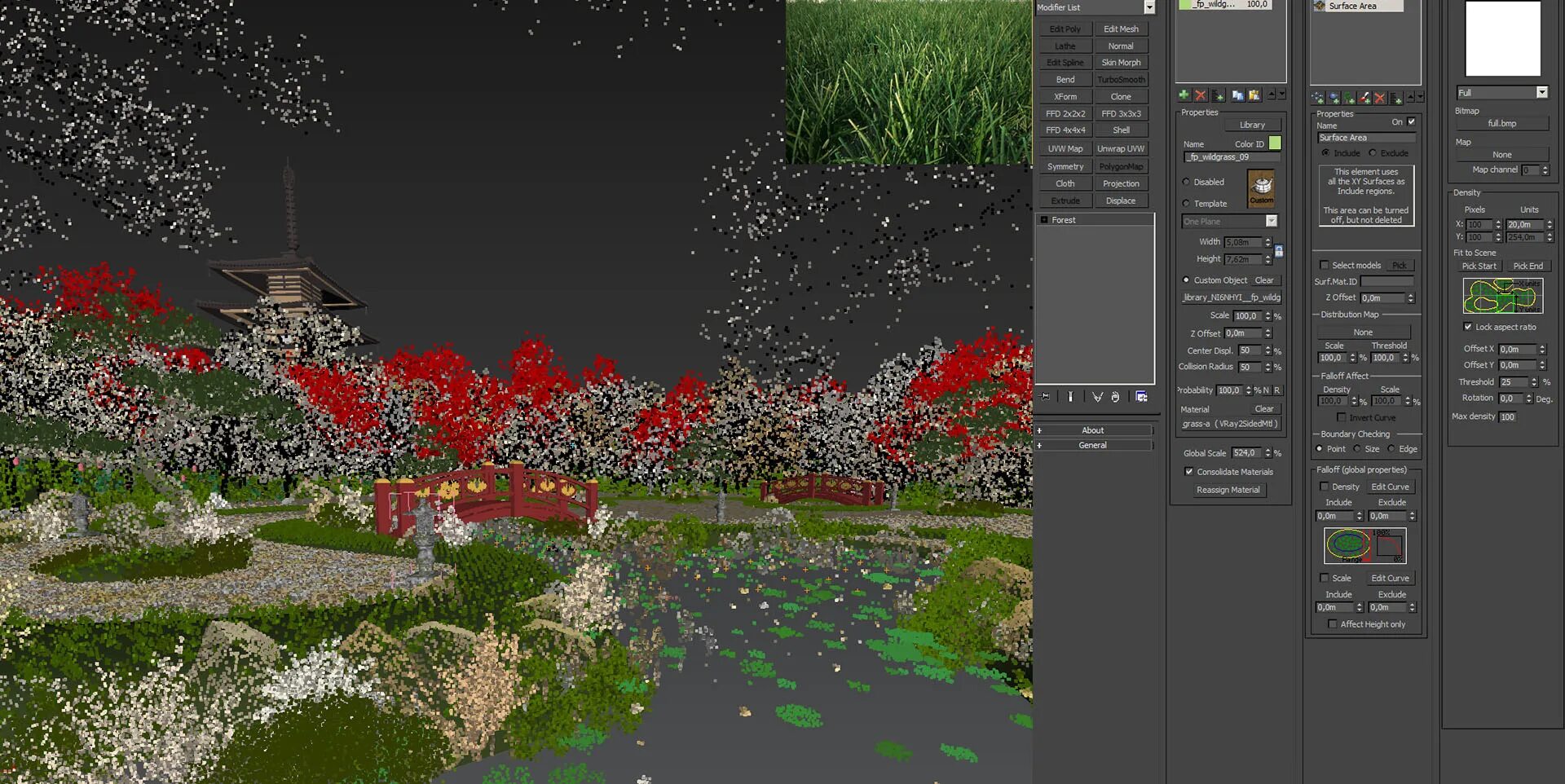Image resolution: width=1565 pixels, height=784 pixels.
Task: Open the Library browser
Action: click(x=1253, y=124)
